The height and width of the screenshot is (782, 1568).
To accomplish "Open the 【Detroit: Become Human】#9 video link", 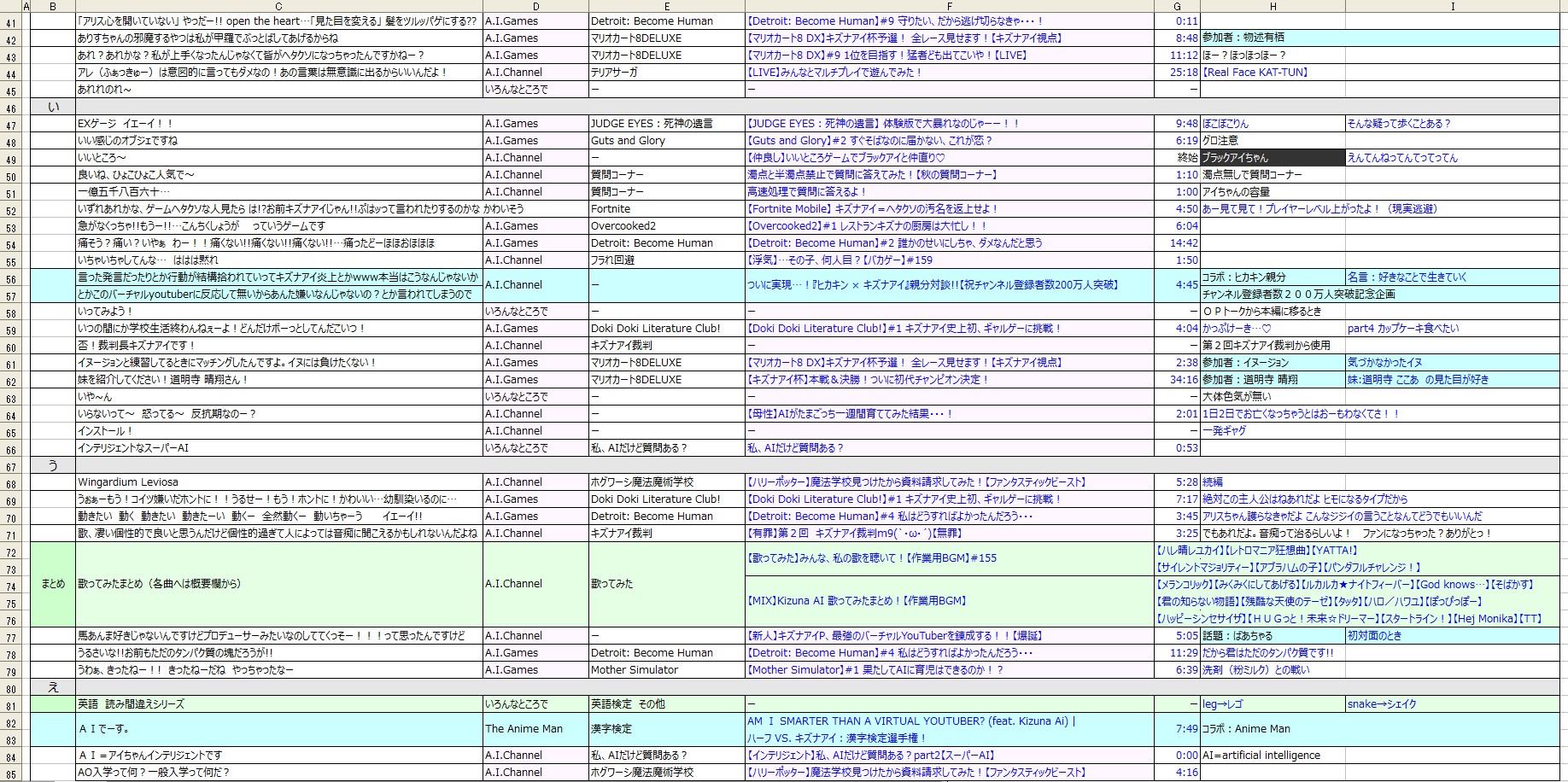I will pyautogui.click(x=895, y=21).
